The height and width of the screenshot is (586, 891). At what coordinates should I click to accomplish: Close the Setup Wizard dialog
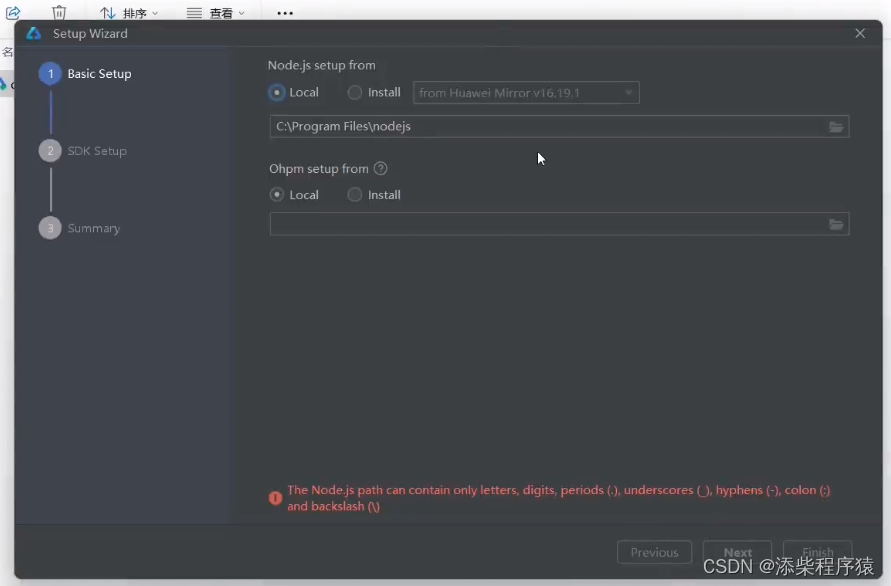860,34
